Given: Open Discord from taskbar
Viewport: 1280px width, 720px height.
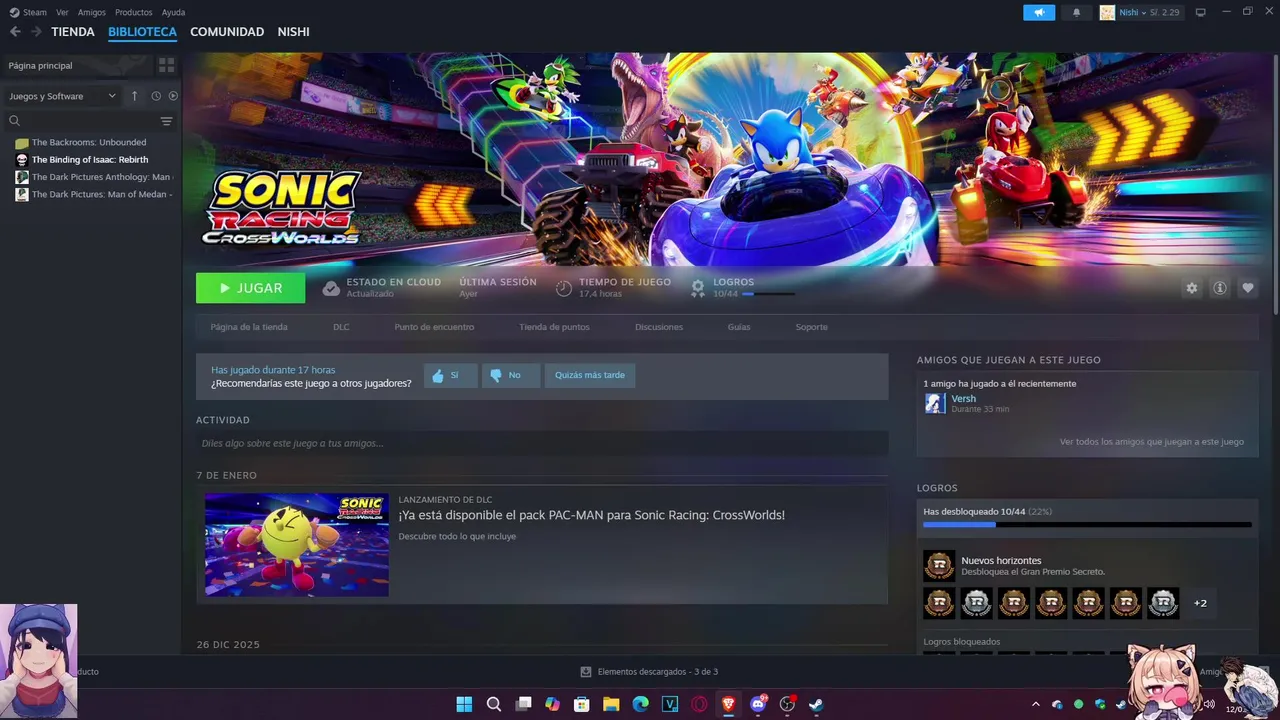Looking at the screenshot, I should [758, 704].
